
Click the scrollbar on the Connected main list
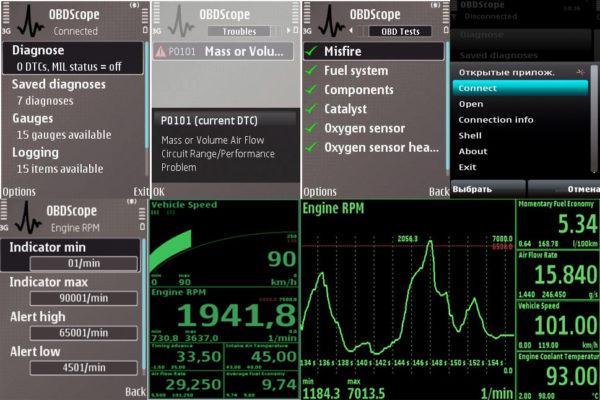coord(147,108)
